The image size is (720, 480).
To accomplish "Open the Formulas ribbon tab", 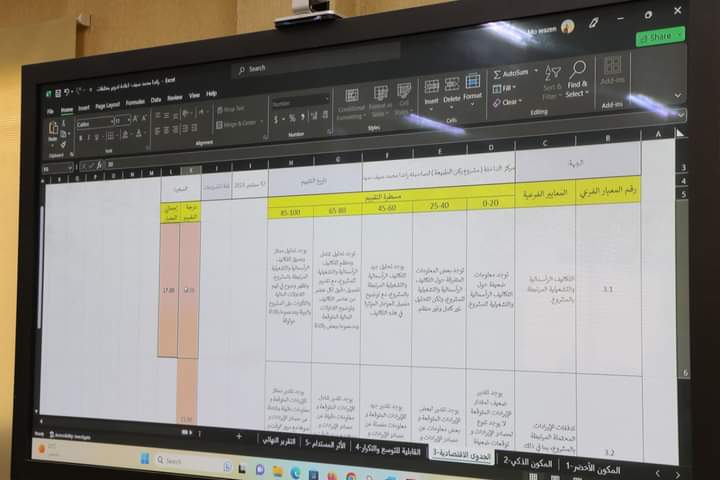I will (135, 101).
